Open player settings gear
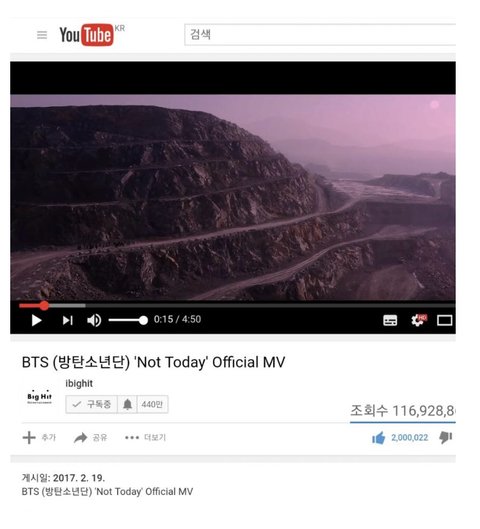 (419, 320)
